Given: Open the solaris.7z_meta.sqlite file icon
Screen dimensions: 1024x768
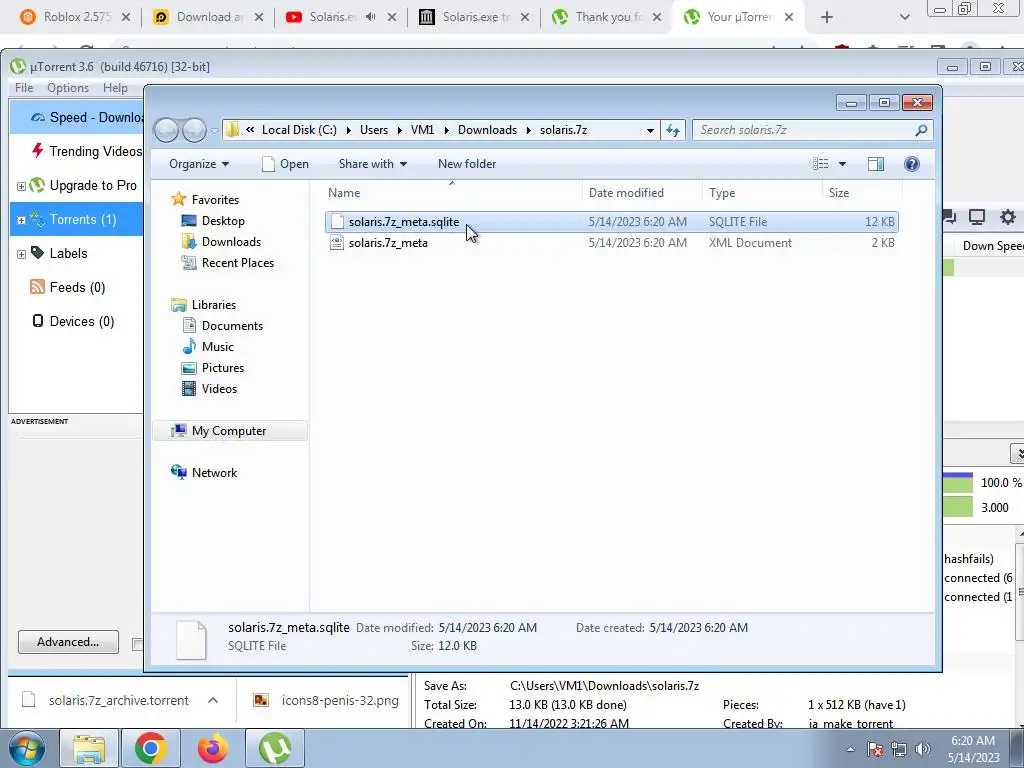Looking at the screenshot, I should [x=337, y=221].
